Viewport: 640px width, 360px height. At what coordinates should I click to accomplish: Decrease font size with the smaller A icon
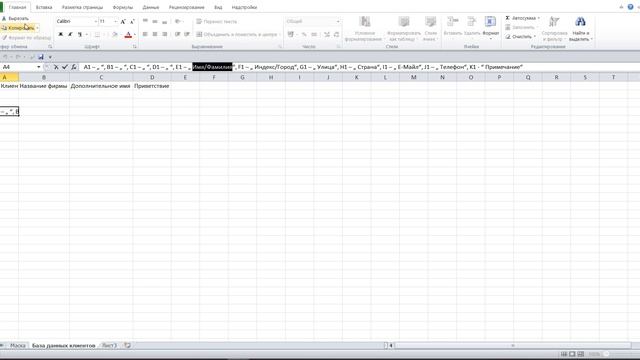(x=132, y=21)
